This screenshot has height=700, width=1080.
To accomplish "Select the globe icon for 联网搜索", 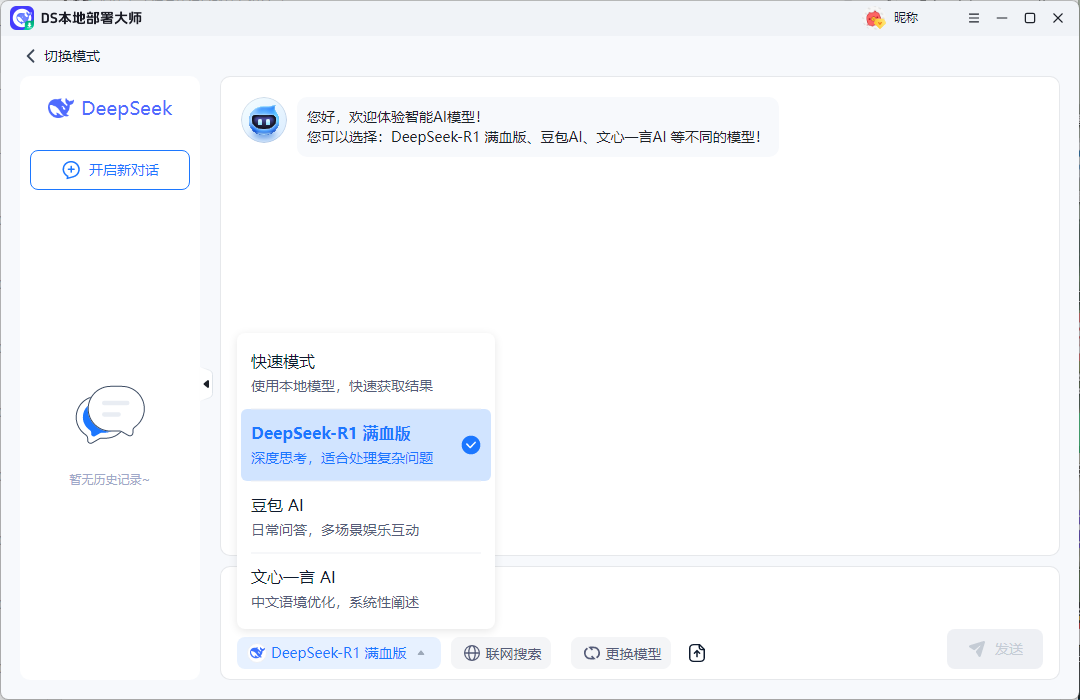I will pos(471,653).
